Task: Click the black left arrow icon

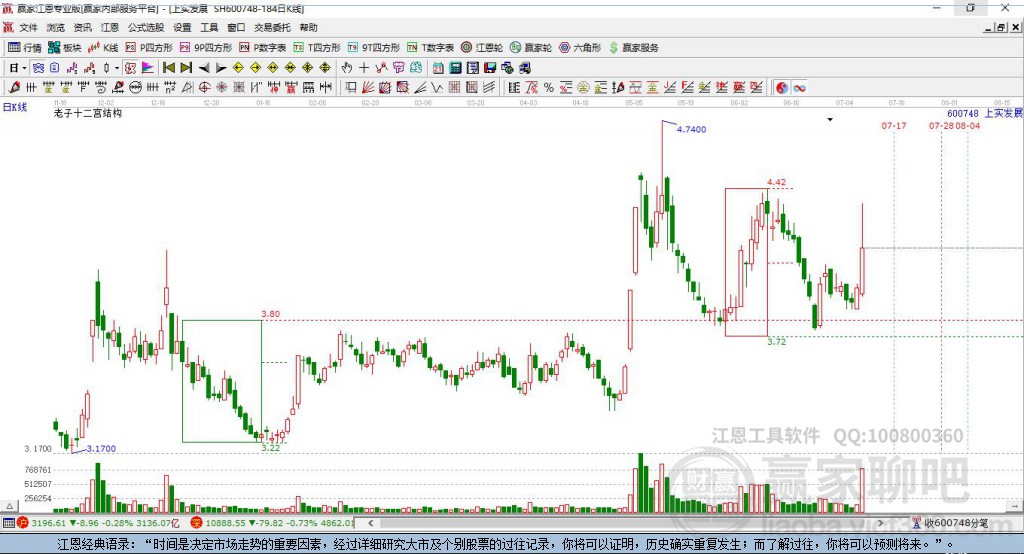Action: (x=204, y=68)
